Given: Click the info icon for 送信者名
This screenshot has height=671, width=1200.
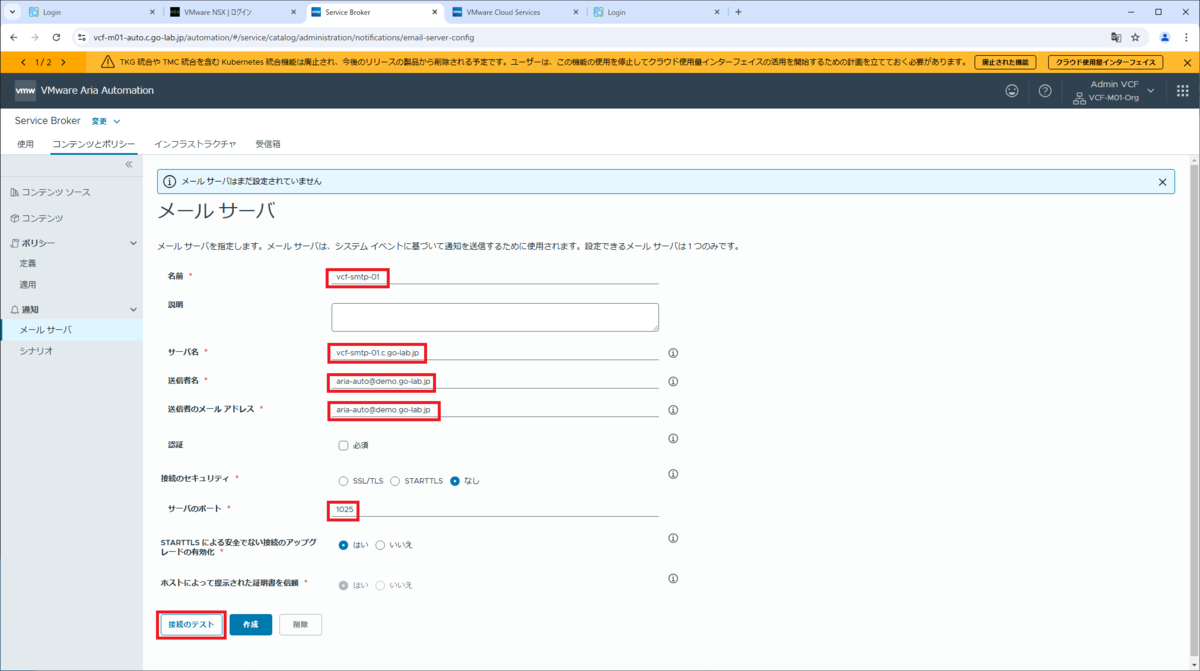Looking at the screenshot, I should click(x=673, y=381).
